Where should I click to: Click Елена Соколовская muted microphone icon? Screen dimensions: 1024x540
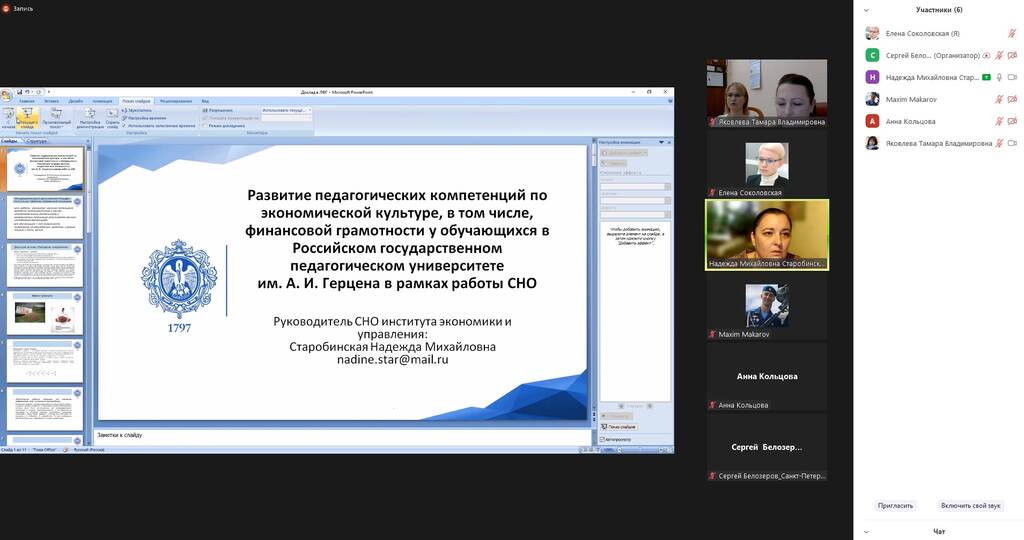[x=1012, y=33]
